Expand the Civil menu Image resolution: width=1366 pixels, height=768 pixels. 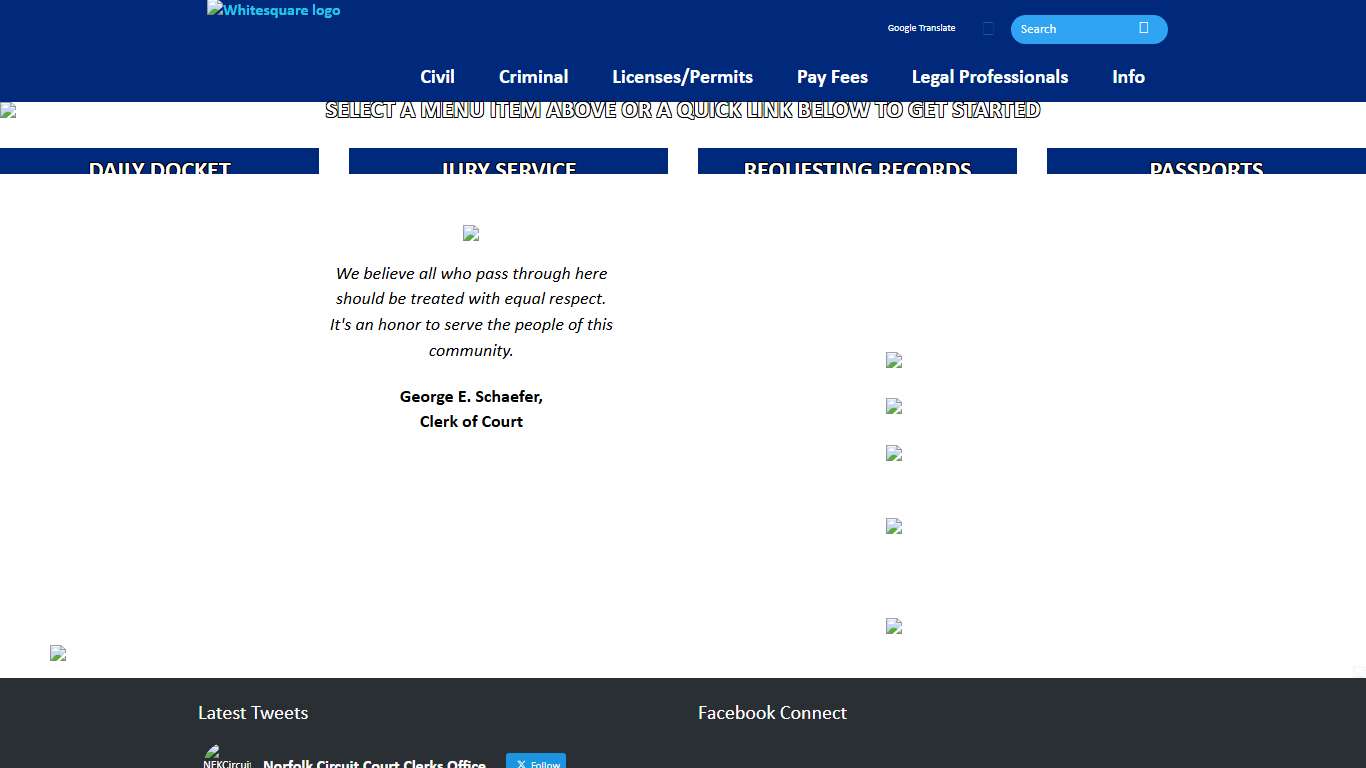[437, 77]
